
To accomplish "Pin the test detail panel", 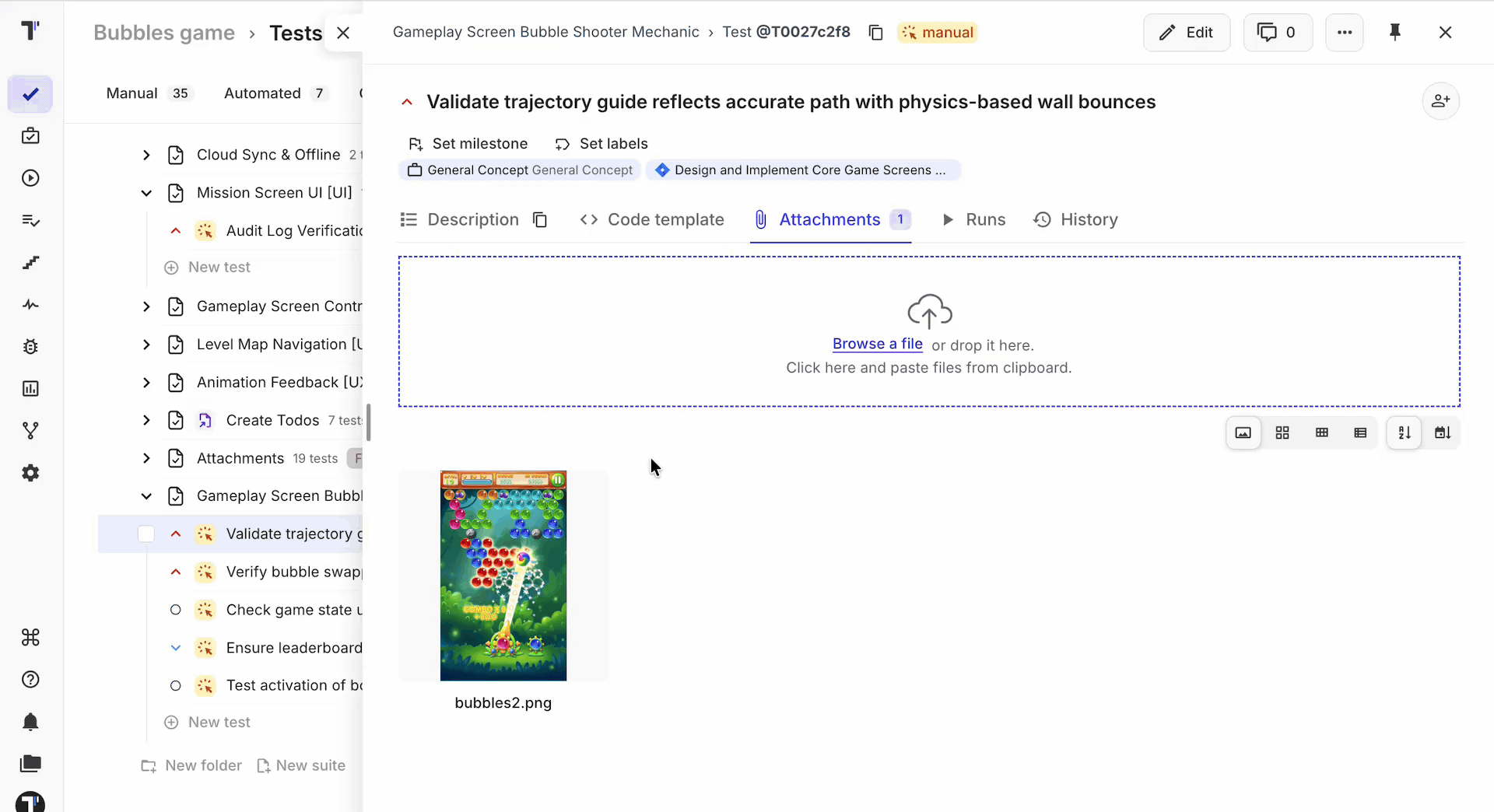I will pyautogui.click(x=1395, y=33).
